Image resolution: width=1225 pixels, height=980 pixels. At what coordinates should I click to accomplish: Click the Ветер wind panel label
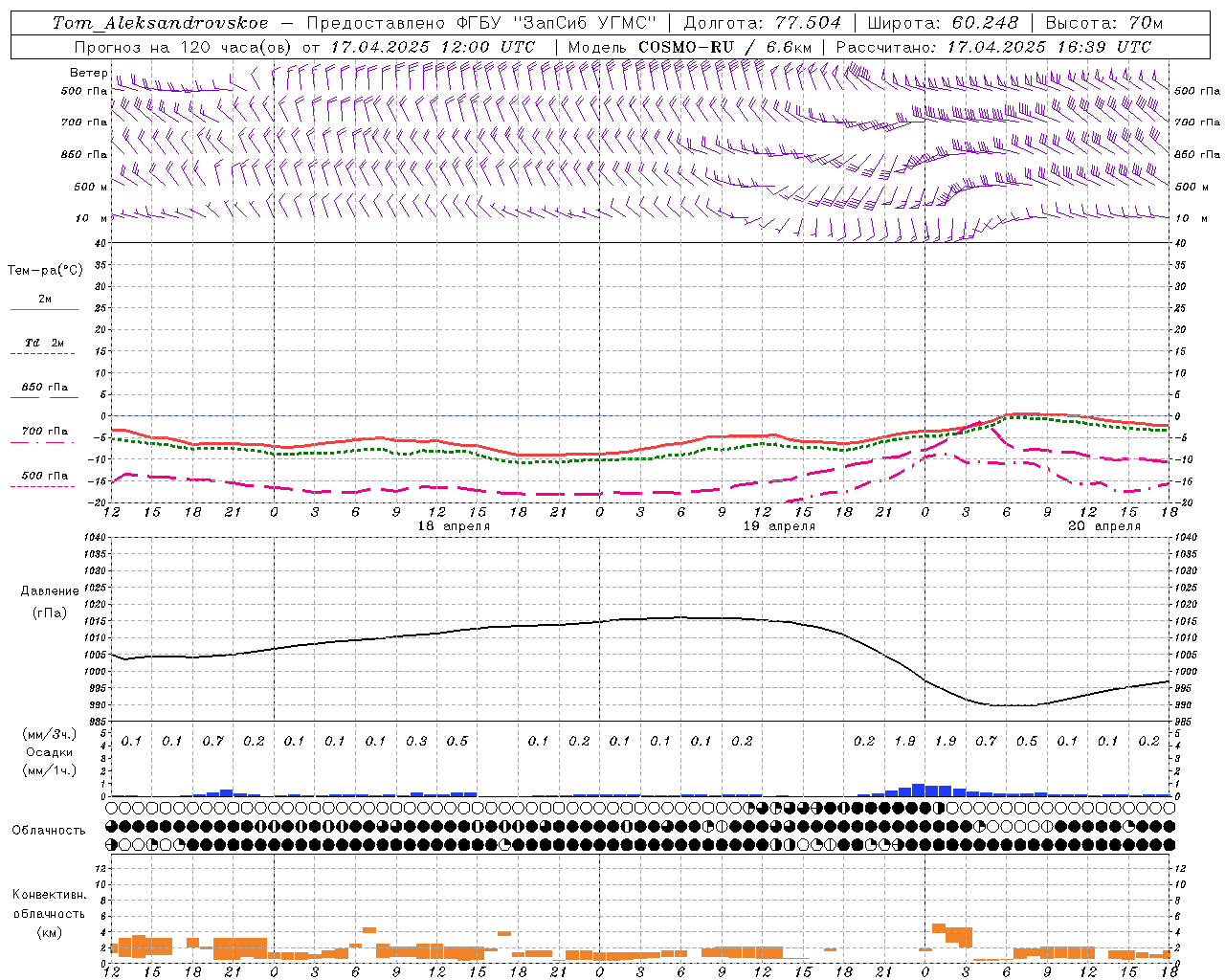(88, 73)
